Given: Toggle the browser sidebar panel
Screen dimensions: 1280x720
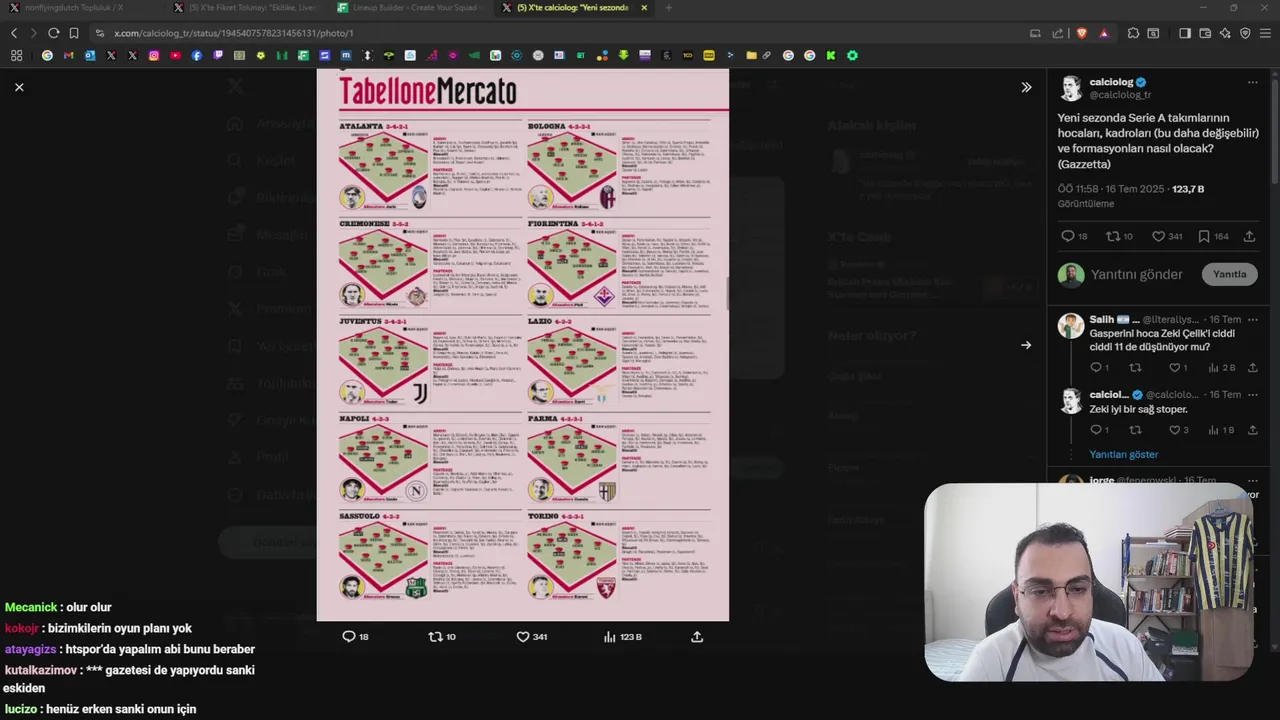Looking at the screenshot, I should click(1185, 33).
